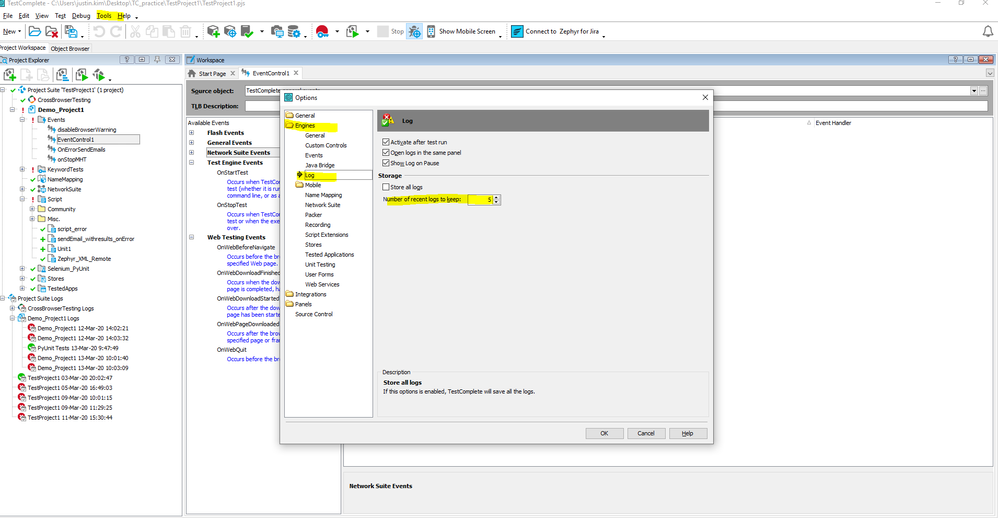This screenshot has width=998, height=518.
Task: Click OK in the Options dialog
Action: [x=604, y=433]
